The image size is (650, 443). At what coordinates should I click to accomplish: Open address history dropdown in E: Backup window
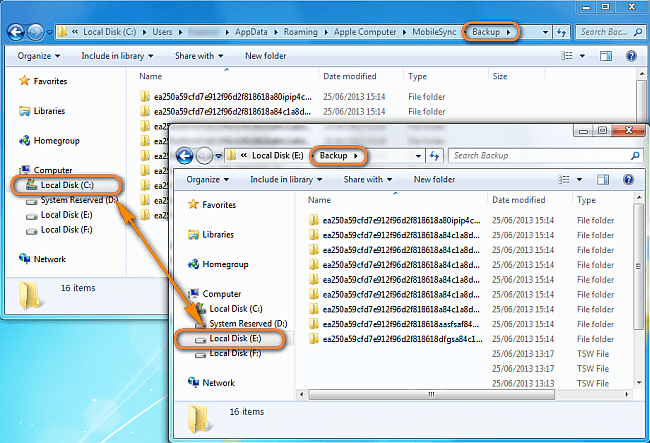418,156
